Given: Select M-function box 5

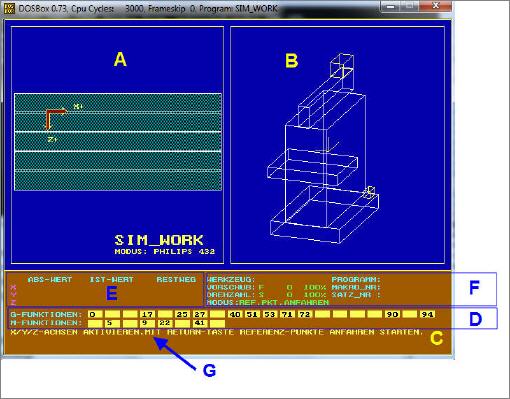Looking at the screenshot, I should click(112, 323).
